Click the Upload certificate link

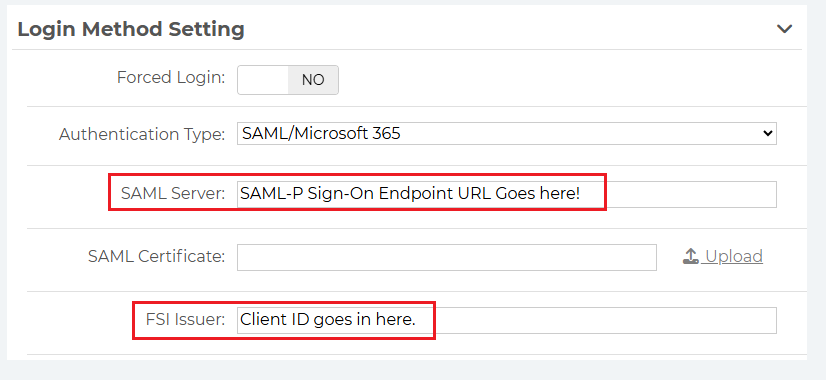(723, 257)
